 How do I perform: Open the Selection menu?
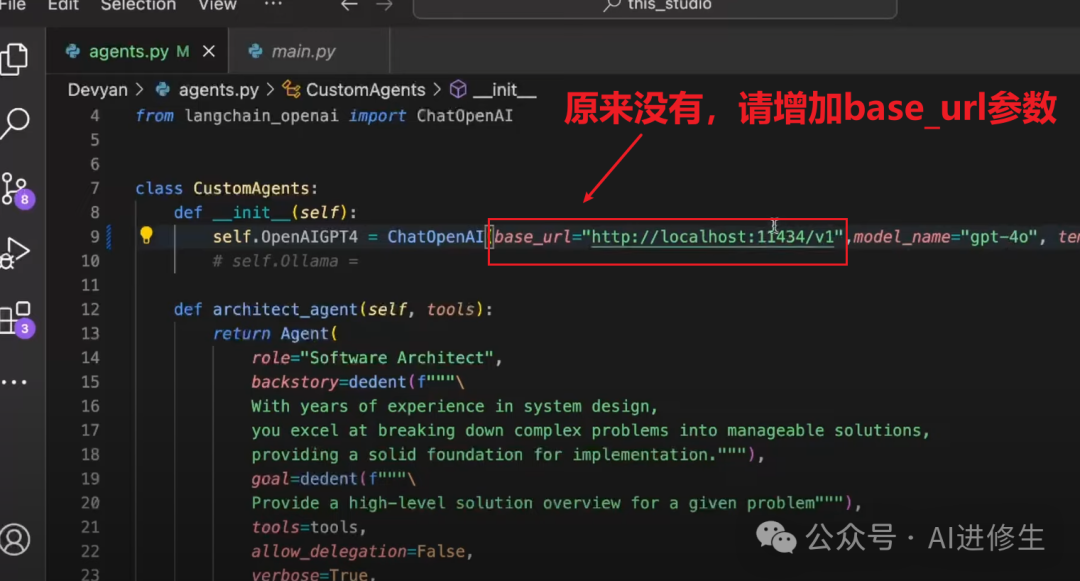tap(138, 6)
